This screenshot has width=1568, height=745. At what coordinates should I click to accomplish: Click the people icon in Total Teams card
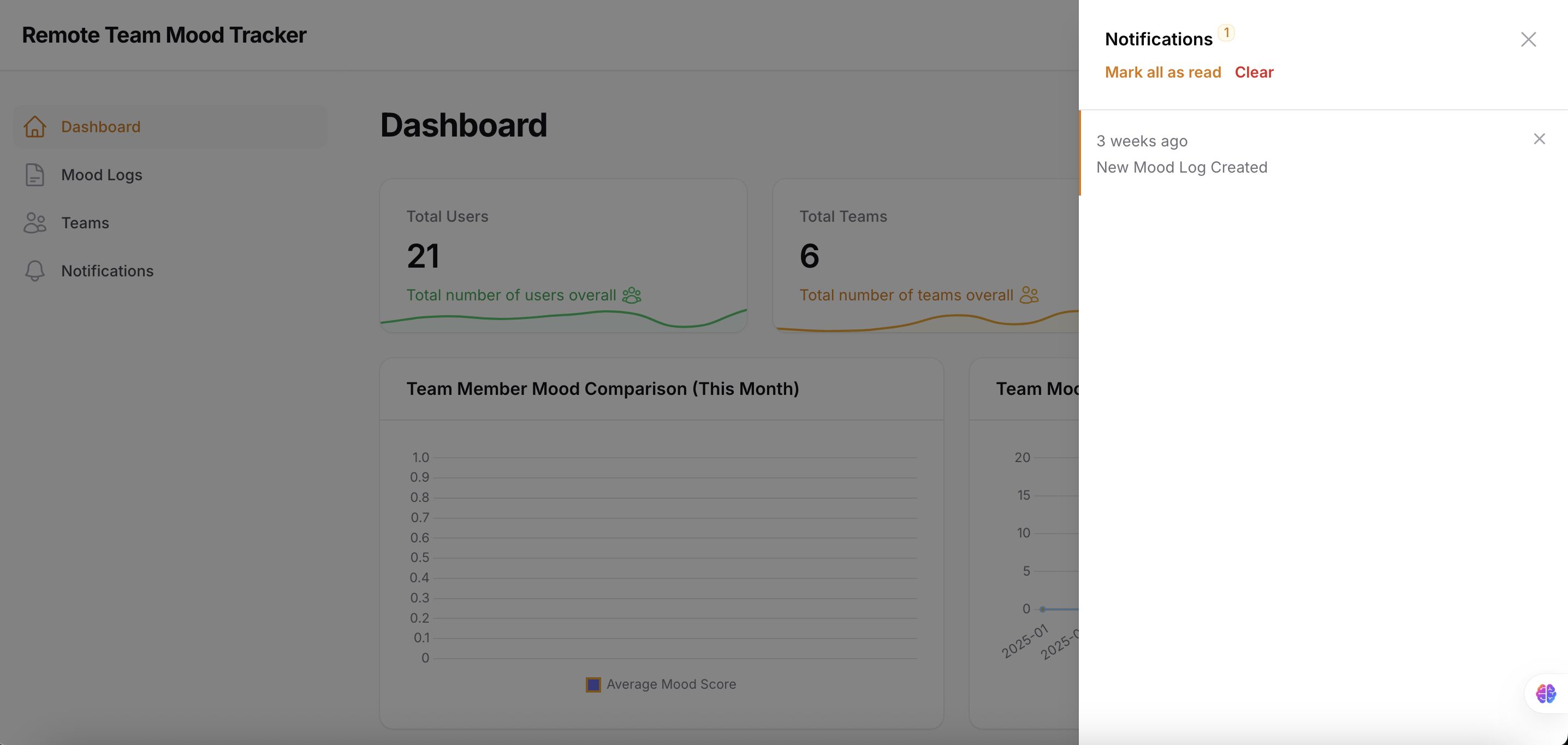coord(1029,295)
